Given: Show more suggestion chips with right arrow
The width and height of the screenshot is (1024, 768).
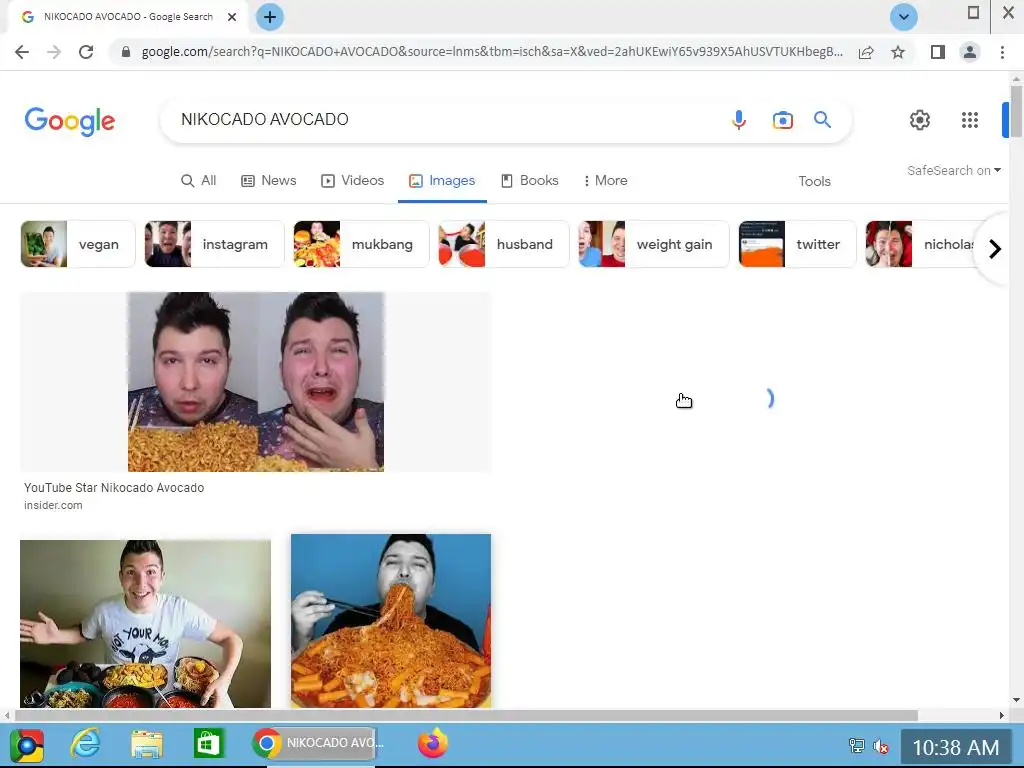Looking at the screenshot, I should [994, 249].
